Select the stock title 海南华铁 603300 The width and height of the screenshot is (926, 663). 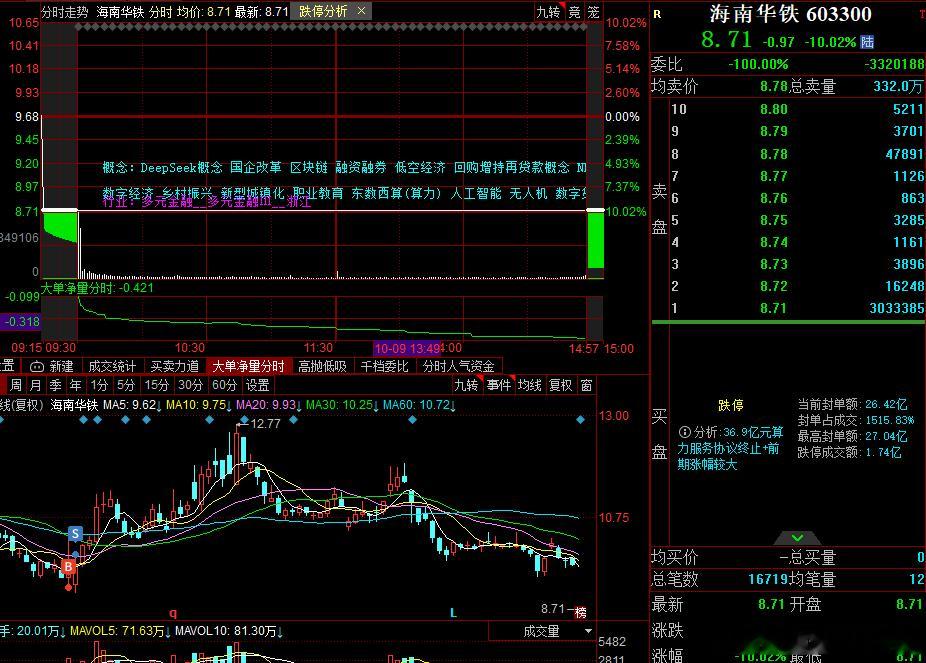click(791, 14)
